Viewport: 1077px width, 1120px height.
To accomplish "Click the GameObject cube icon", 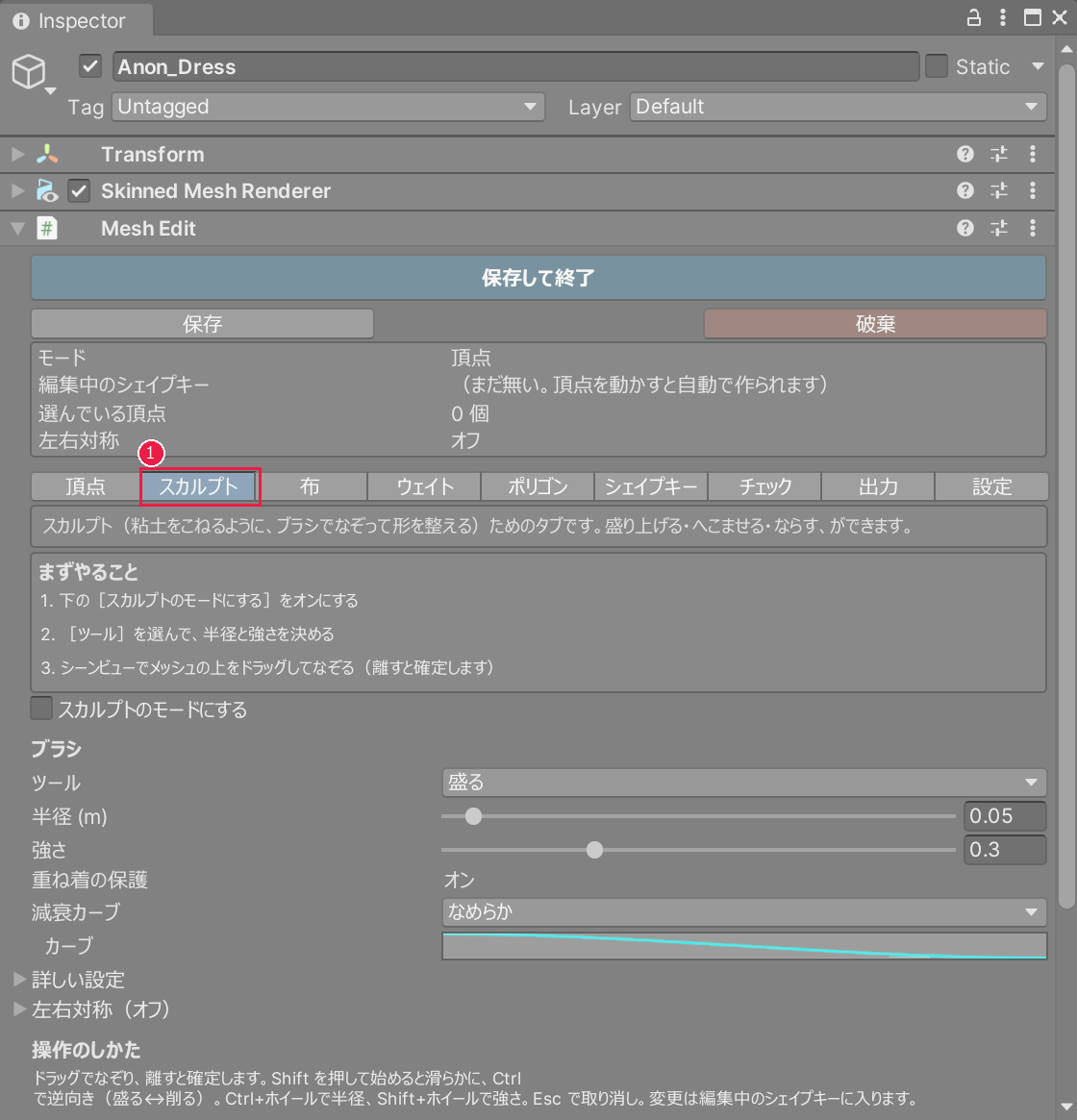I will point(29,71).
